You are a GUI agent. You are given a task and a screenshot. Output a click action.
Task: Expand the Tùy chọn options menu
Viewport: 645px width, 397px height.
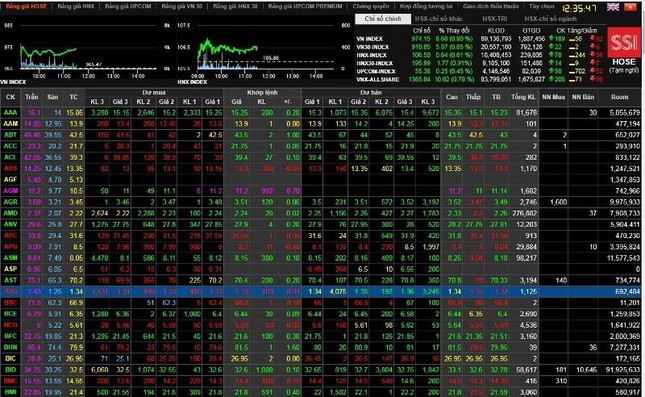[541, 7]
